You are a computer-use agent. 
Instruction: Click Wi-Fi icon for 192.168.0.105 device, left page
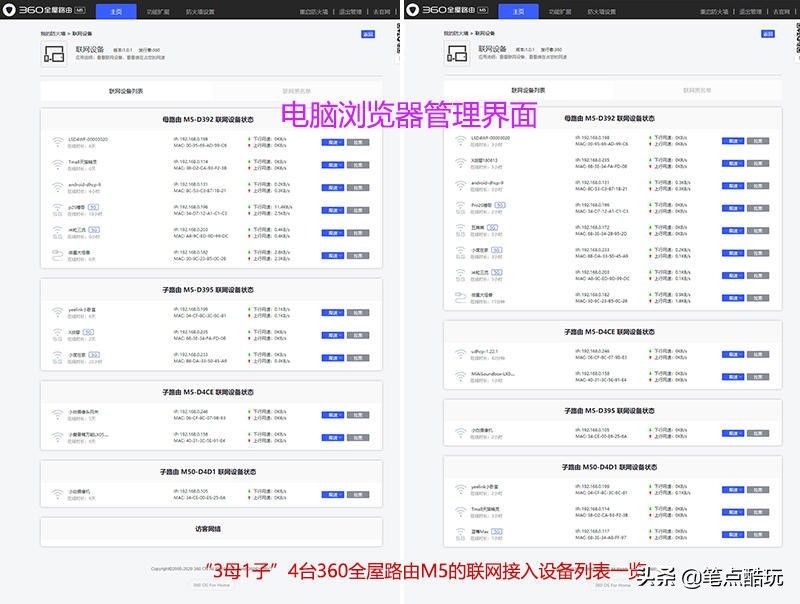(x=58, y=494)
